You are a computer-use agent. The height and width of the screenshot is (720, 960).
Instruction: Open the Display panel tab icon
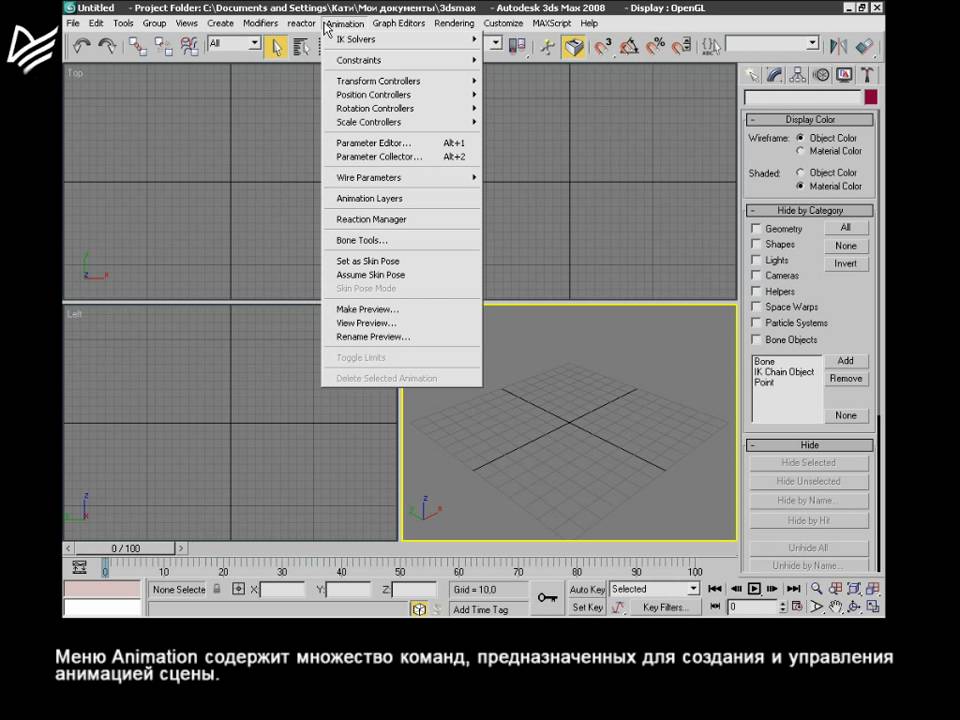pos(844,75)
